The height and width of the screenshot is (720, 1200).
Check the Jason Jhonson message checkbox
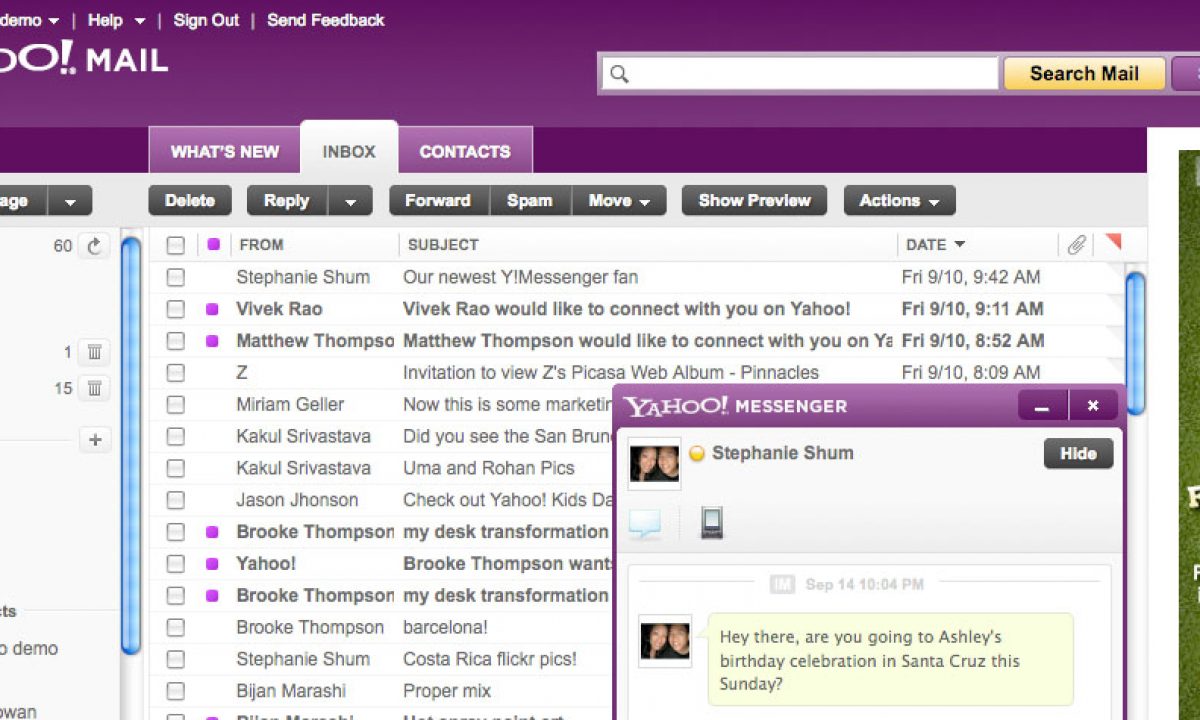(176, 500)
